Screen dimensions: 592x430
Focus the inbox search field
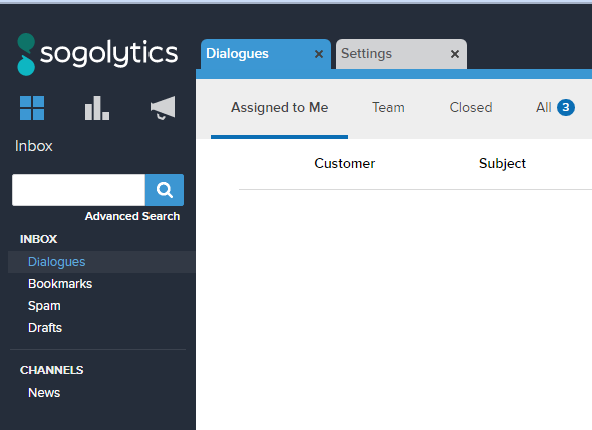tap(79, 190)
